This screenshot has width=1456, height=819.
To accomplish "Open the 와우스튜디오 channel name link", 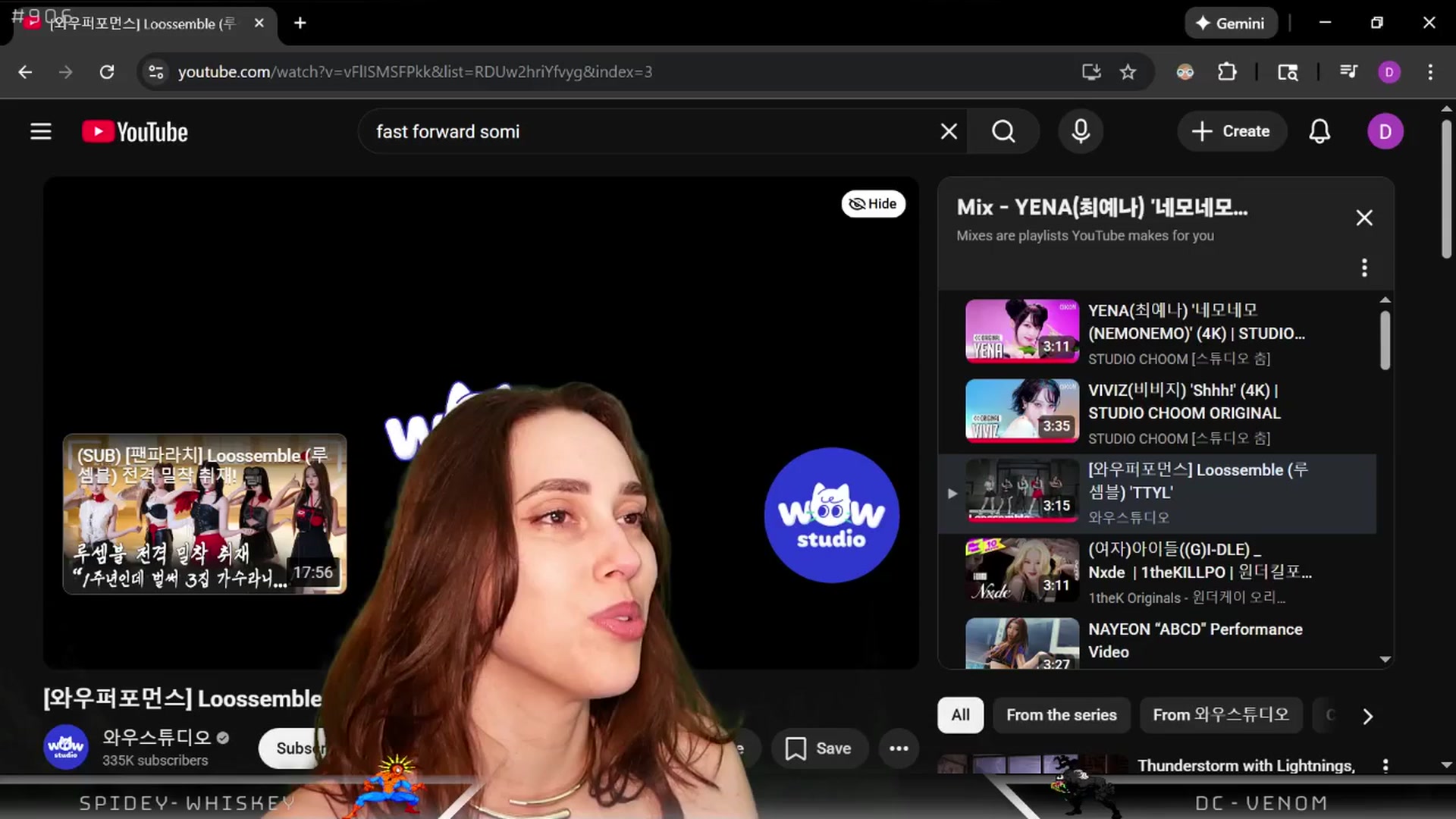I will (157, 736).
